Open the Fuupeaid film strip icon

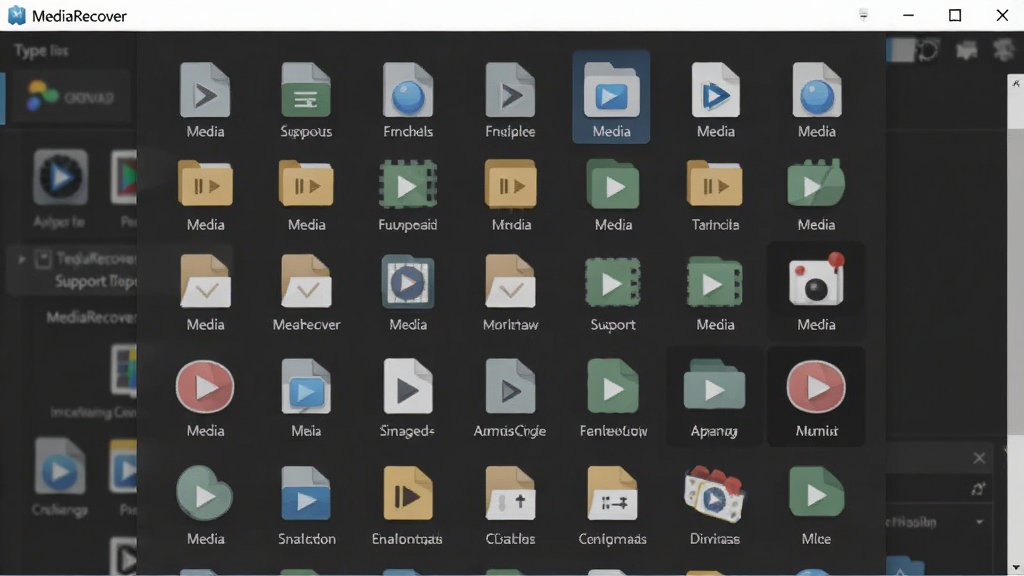point(408,185)
